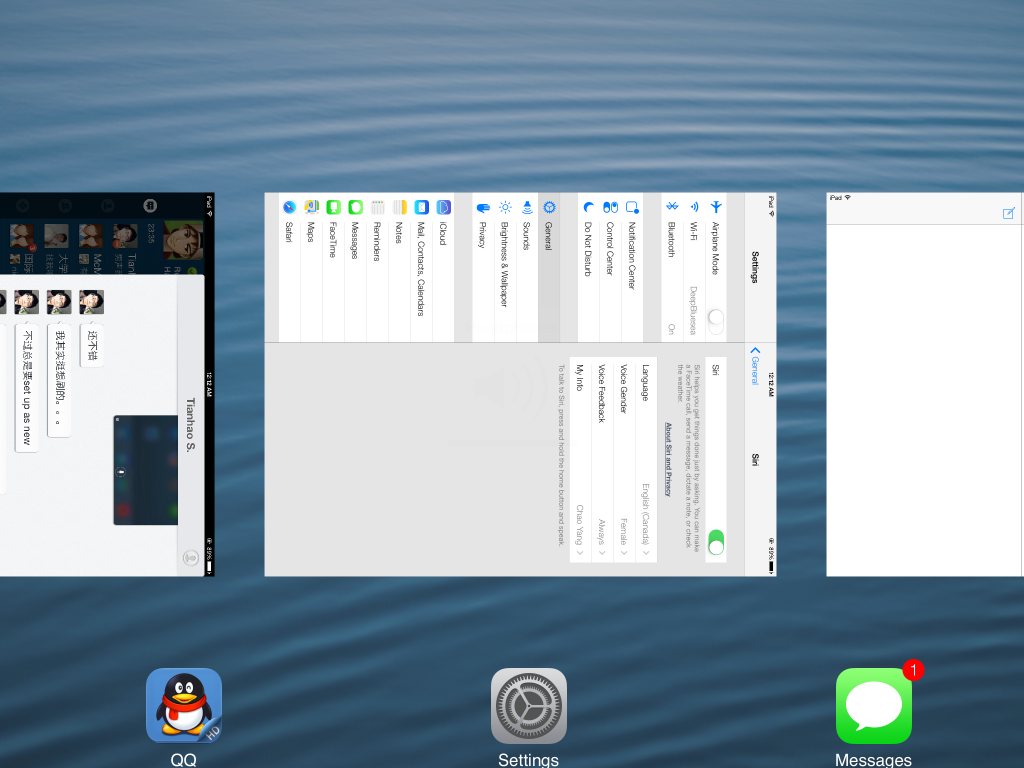The width and height of the screenshot is (1024, 768).
Task: Select the iCloud icon in Settings sidebar
Action: (443, 207)
